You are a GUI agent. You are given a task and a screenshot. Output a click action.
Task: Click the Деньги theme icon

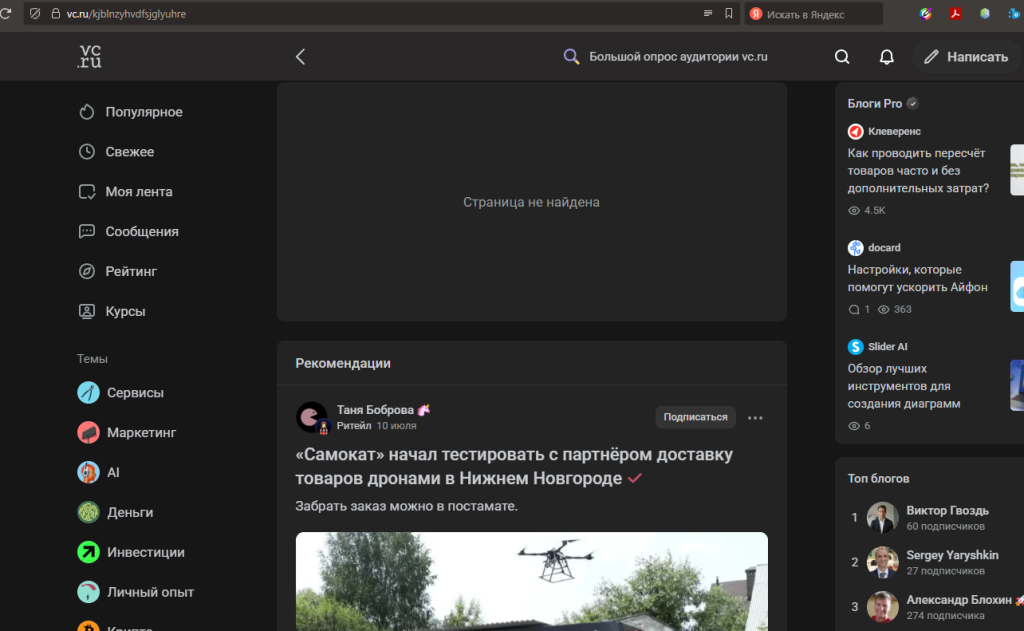click(x=88, y=512)
